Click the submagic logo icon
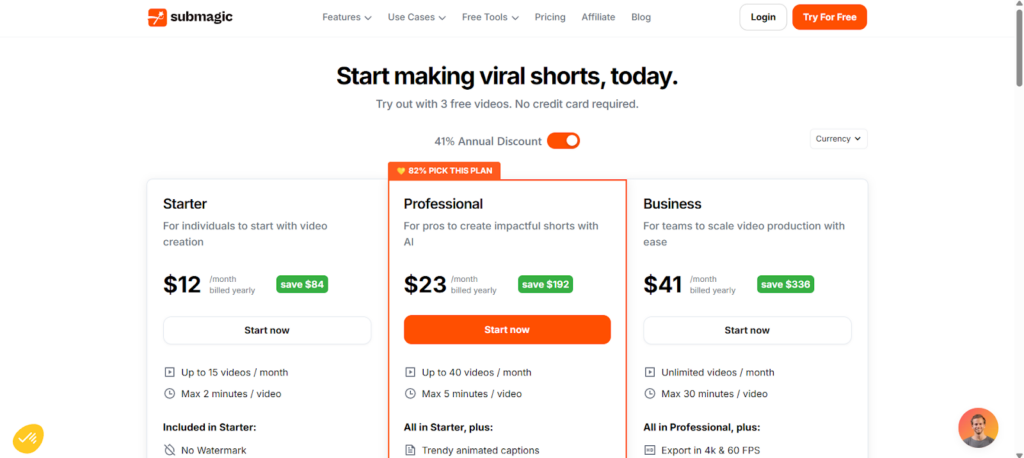This screenshot has width=1024, height=458. coord(157,18)
